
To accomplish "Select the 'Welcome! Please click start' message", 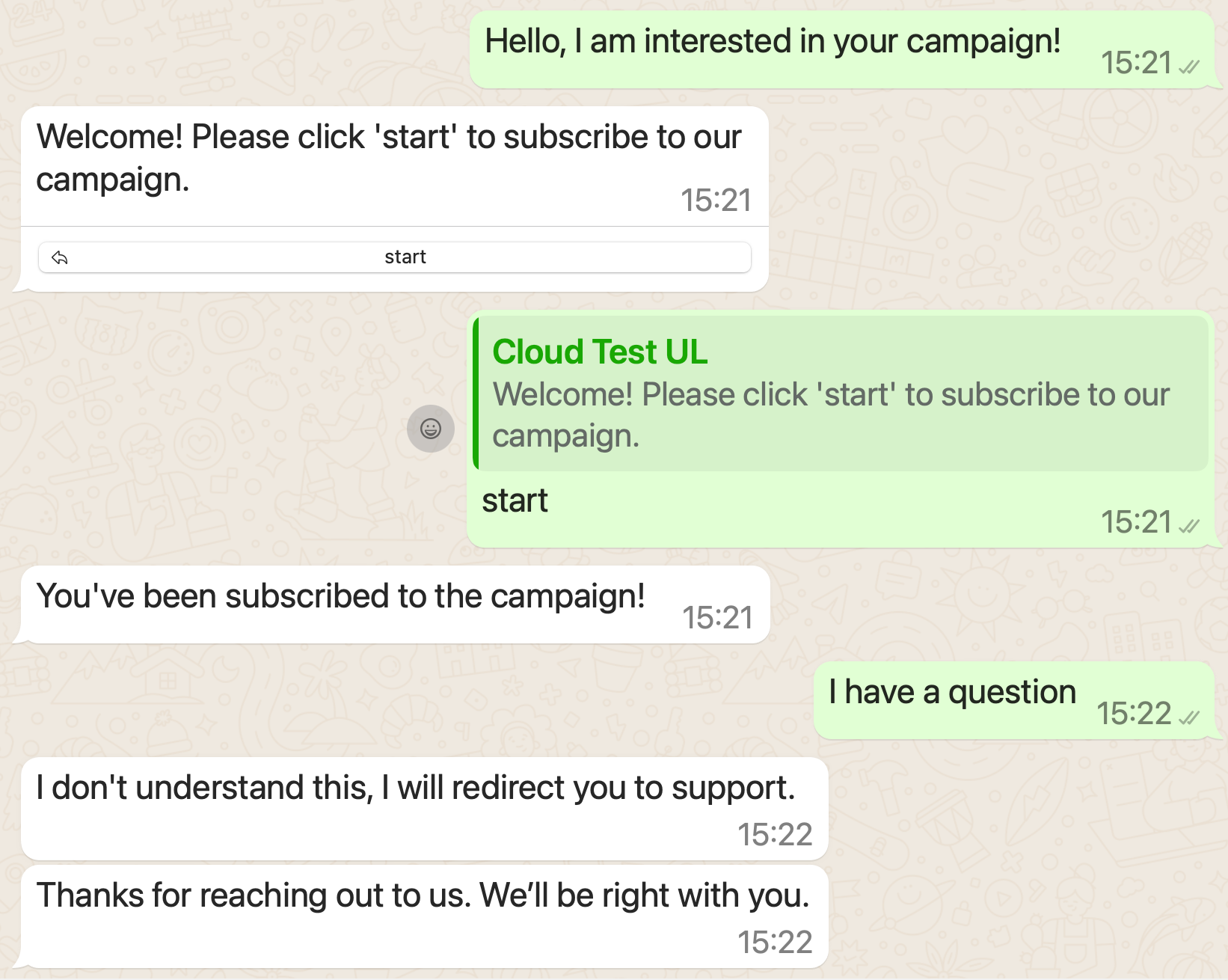I will tap(395, 199).
